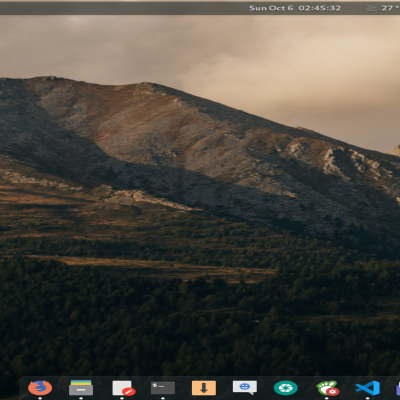Viewport: 400px width, 400px height.
Task: Click the weather haze icon in top bar
Action: click(x=371, y=8)
